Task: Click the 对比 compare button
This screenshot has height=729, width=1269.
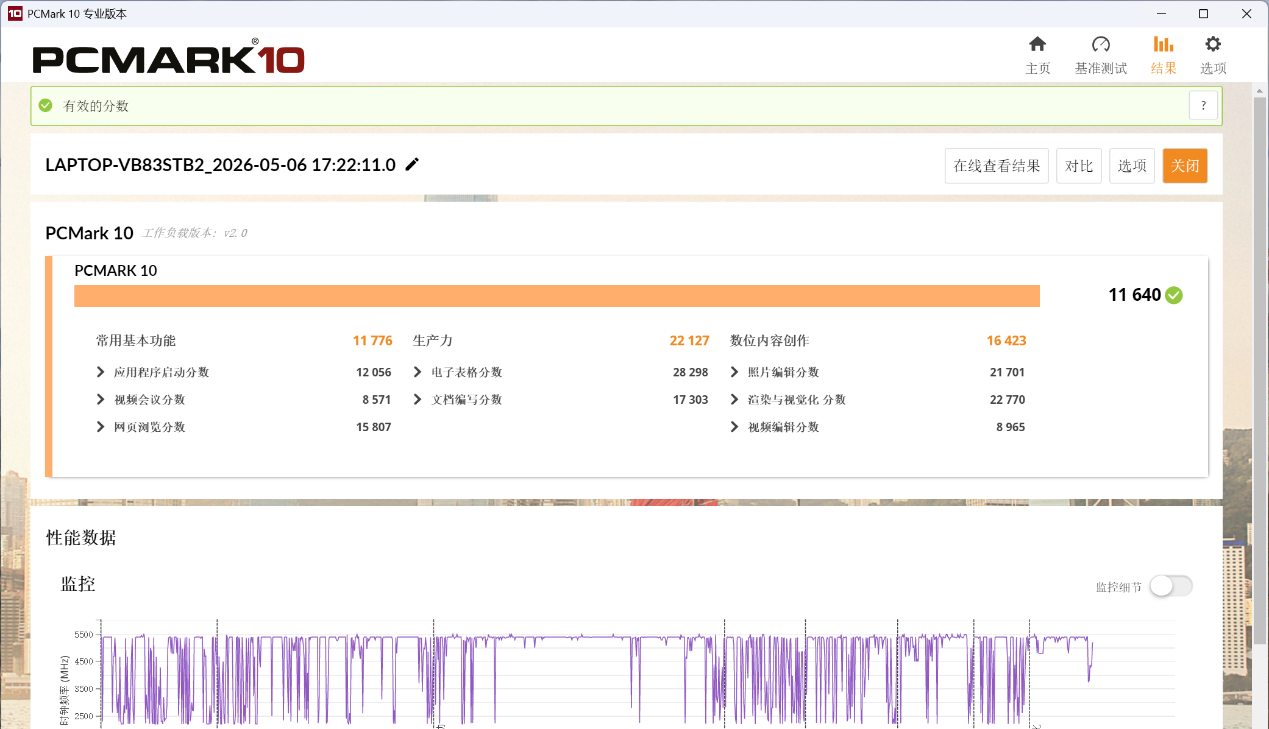Action: coord(1079,166)
